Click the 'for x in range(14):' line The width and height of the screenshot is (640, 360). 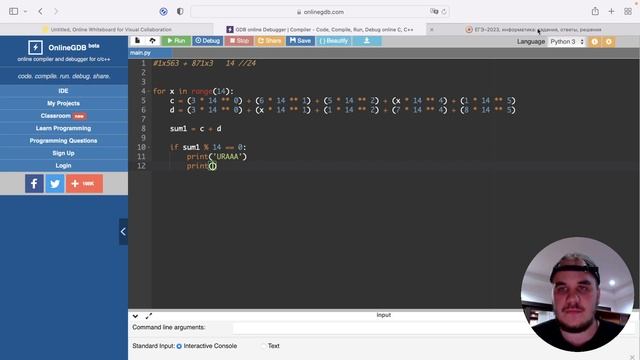[x=193, y=91]
